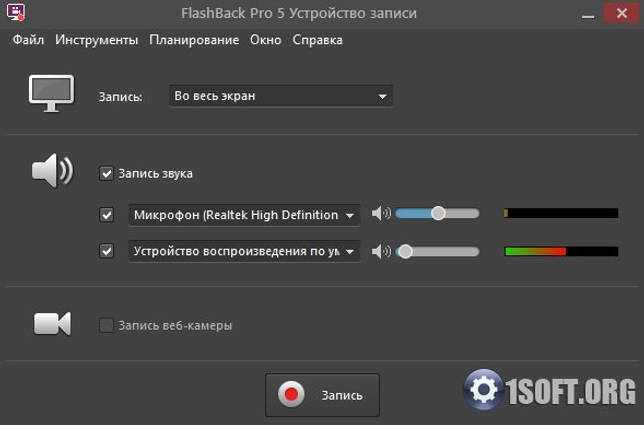The image size is (644, 425).
Task: Click the large speaker sound icon
Action: click(x=52, y=170)
